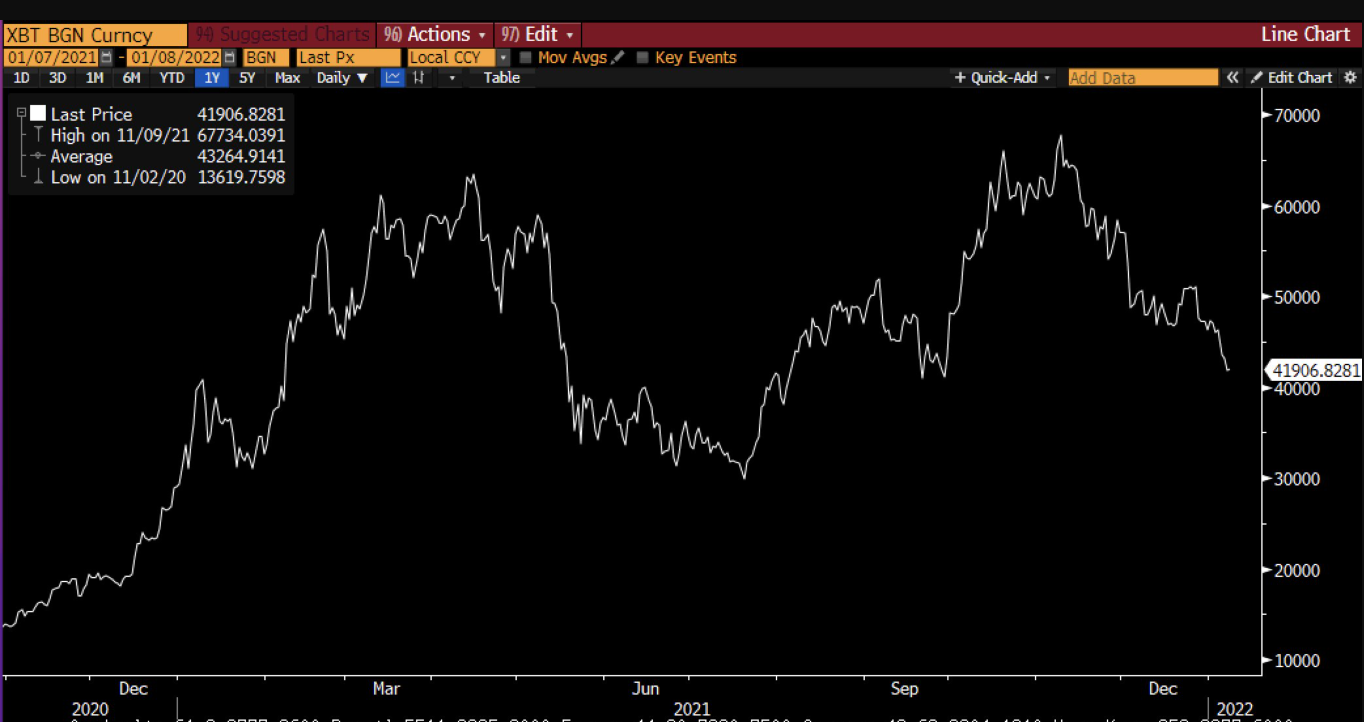Click the Table button
Screen dimensions: 1364x722
(500, 78)
